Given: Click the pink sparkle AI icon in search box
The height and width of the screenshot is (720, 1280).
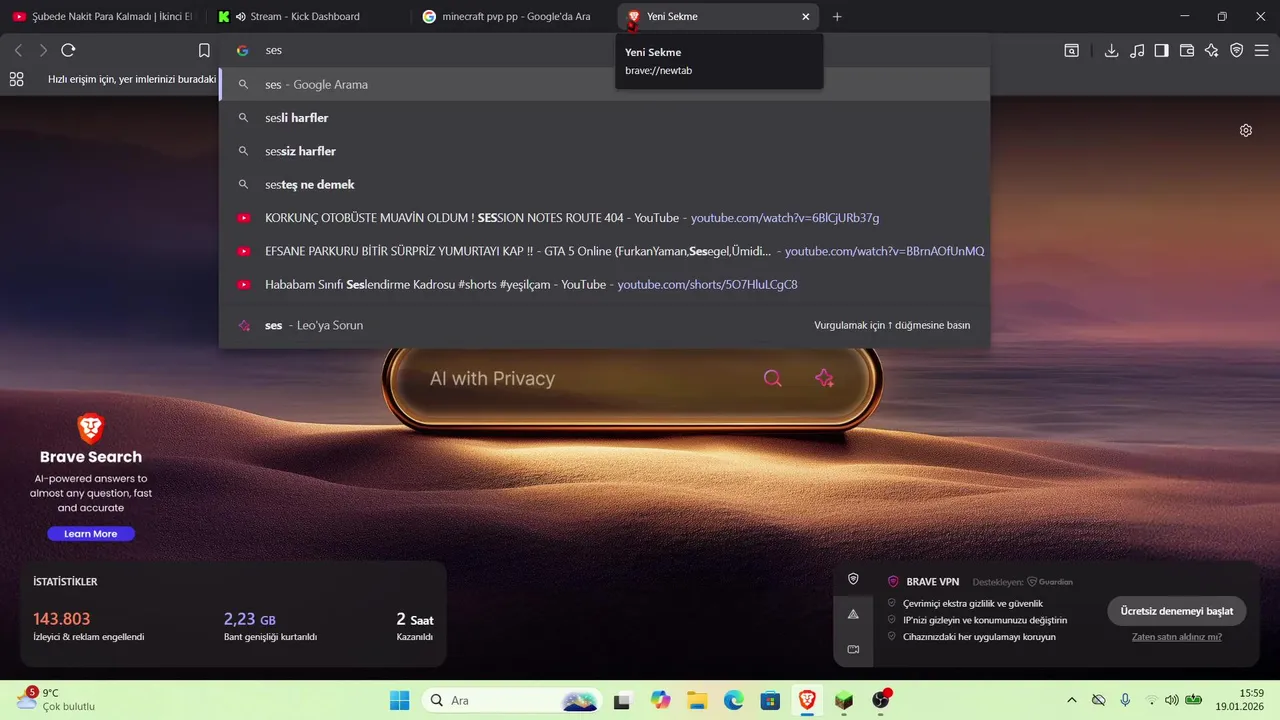Looking at the screenshot, I should pos(824,378).
